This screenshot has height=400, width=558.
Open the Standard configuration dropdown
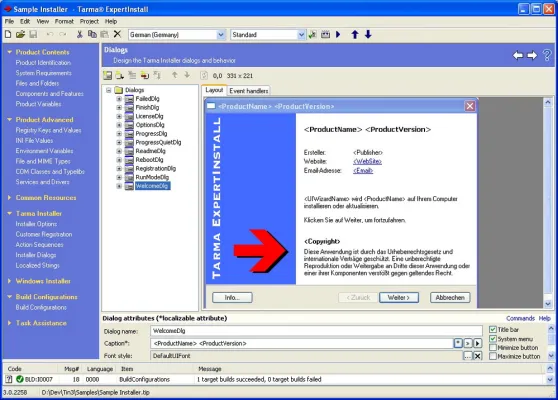pos(301,35)
